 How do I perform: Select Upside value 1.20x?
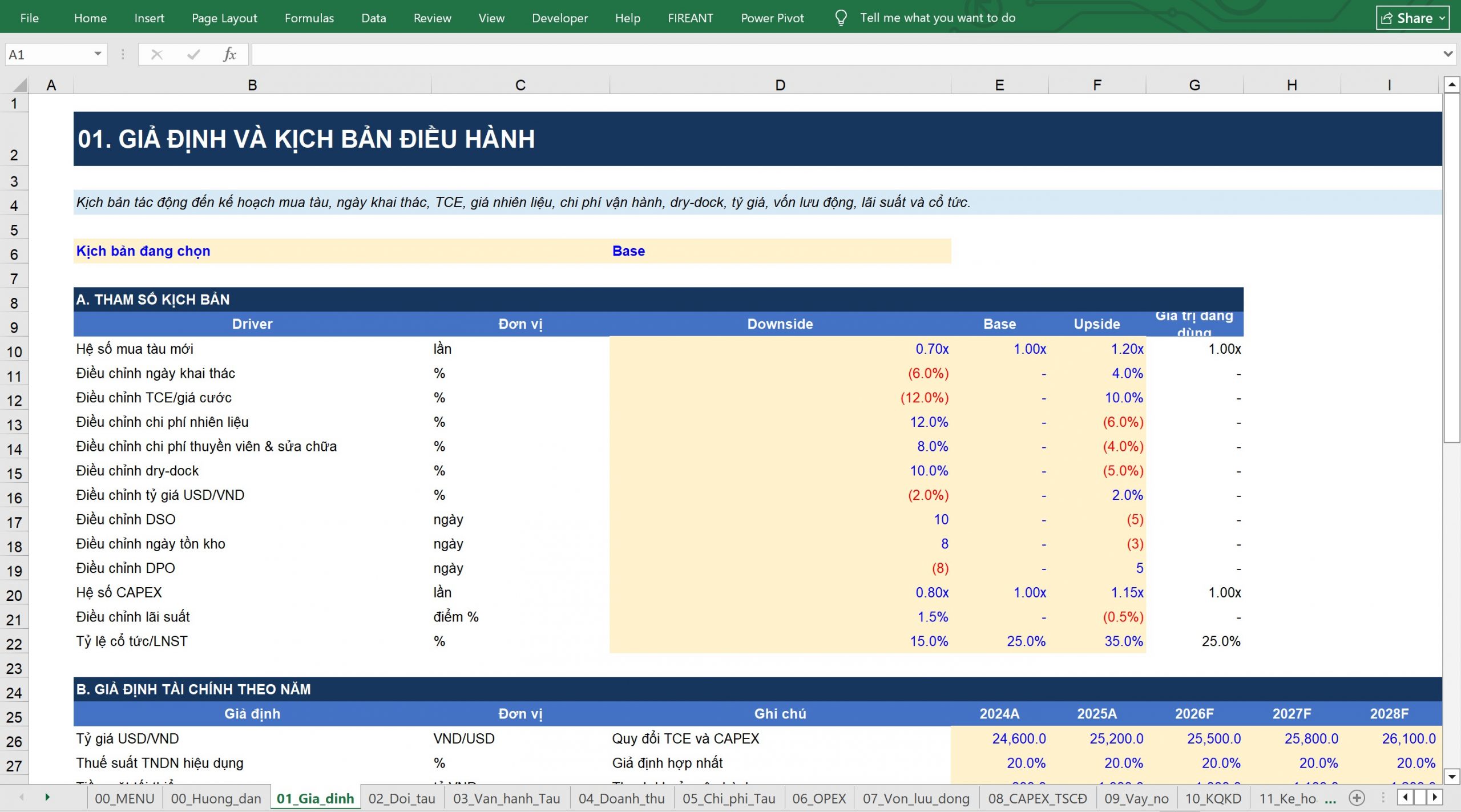(1097, 349)
